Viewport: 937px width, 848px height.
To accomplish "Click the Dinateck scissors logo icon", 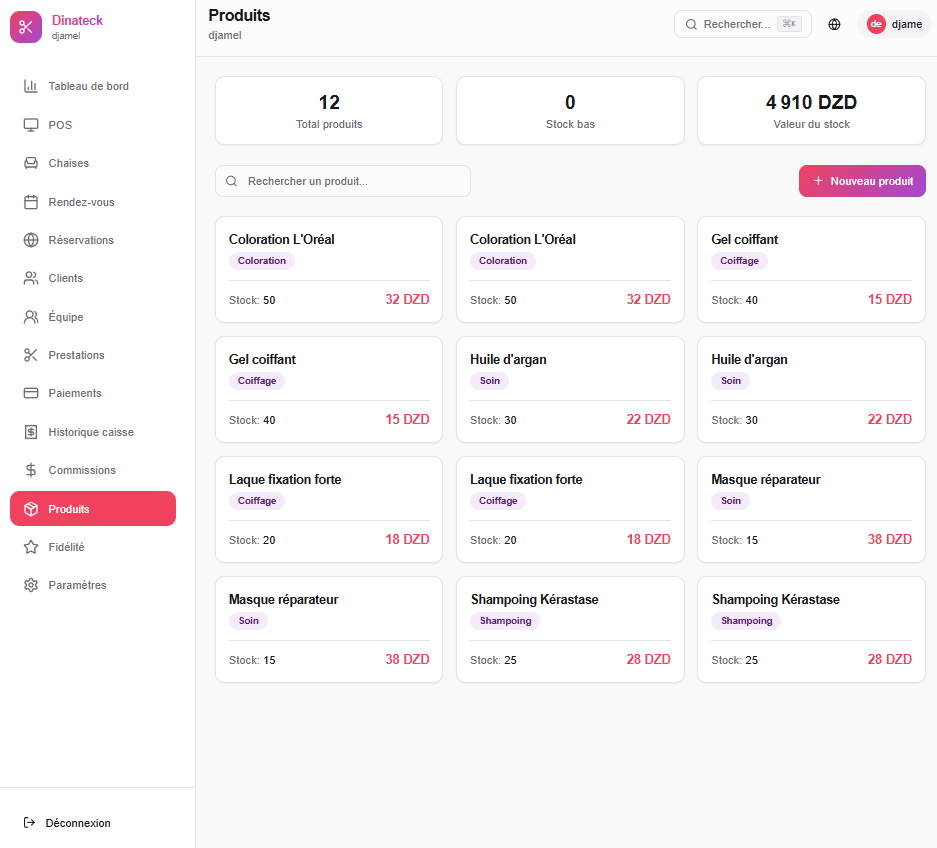I will pyautogui.click(x=26, y=27).
